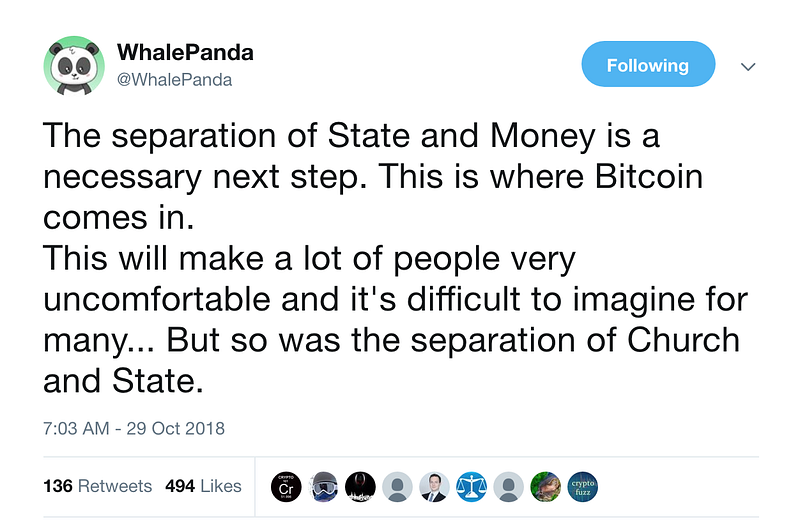Image resolution: width=800 pixels, height=524 pixels.
Task: Click the '136' retweet count number
Action: tap(58, 486)
